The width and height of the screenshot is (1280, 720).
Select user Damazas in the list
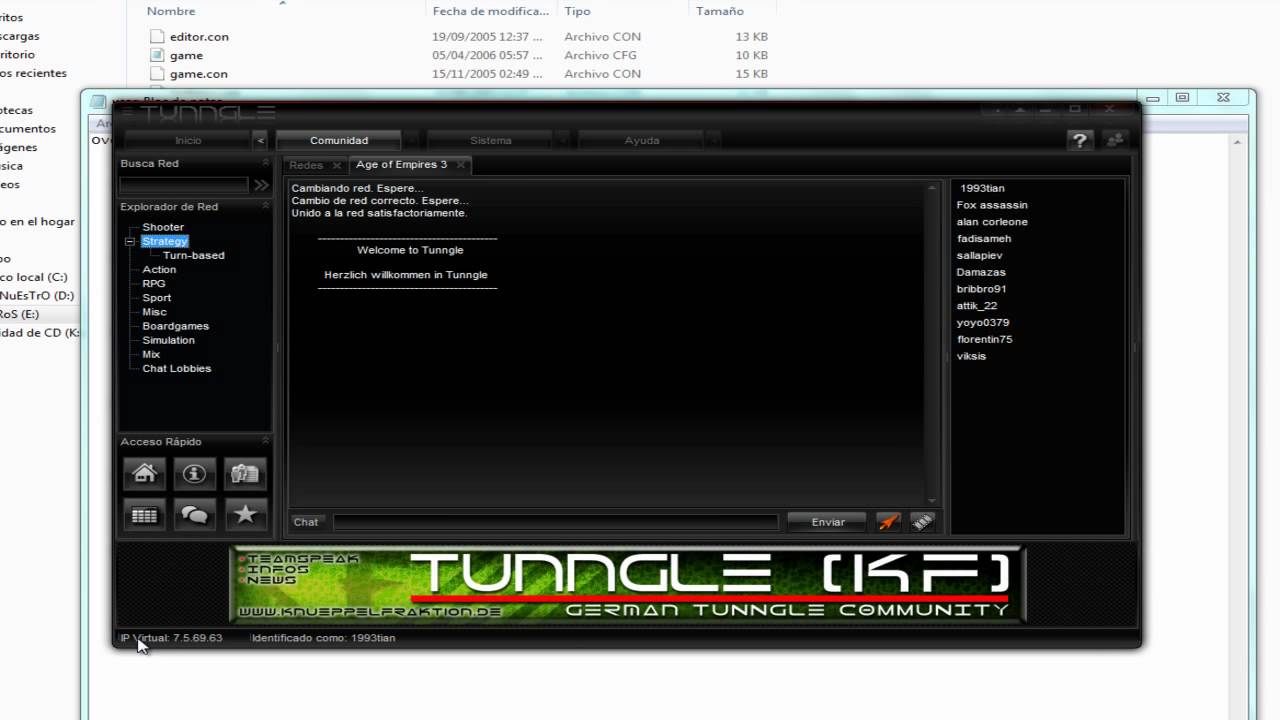pos(981,272)
